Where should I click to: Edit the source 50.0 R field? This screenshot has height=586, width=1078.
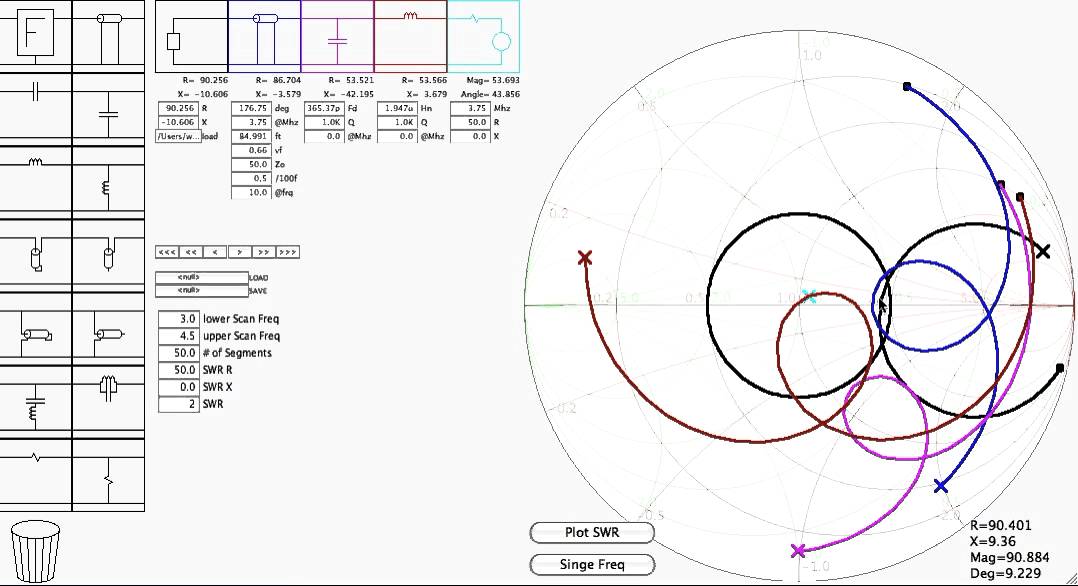[x=471, y=122]
